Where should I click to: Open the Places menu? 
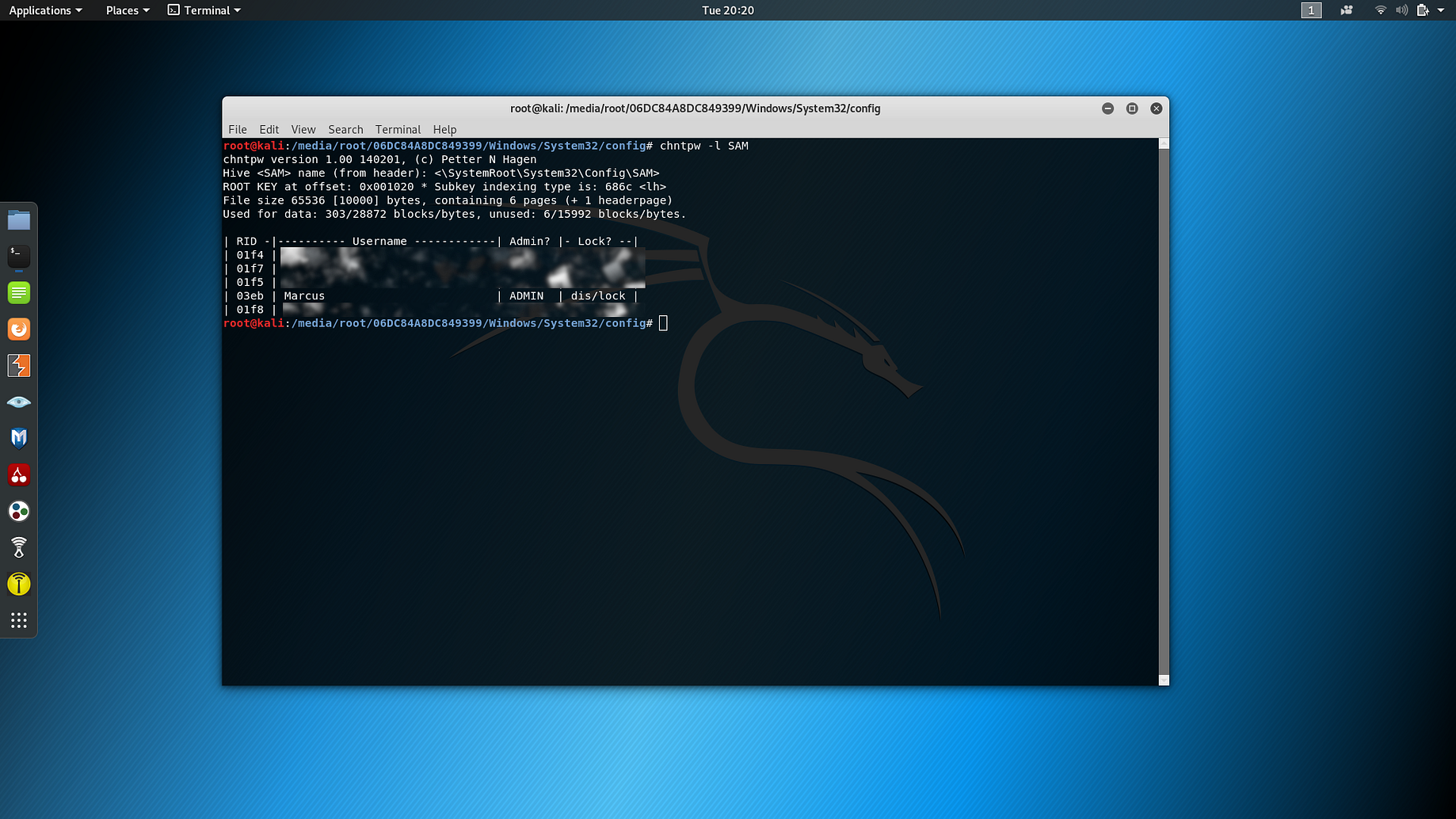[x=128, y=10]
